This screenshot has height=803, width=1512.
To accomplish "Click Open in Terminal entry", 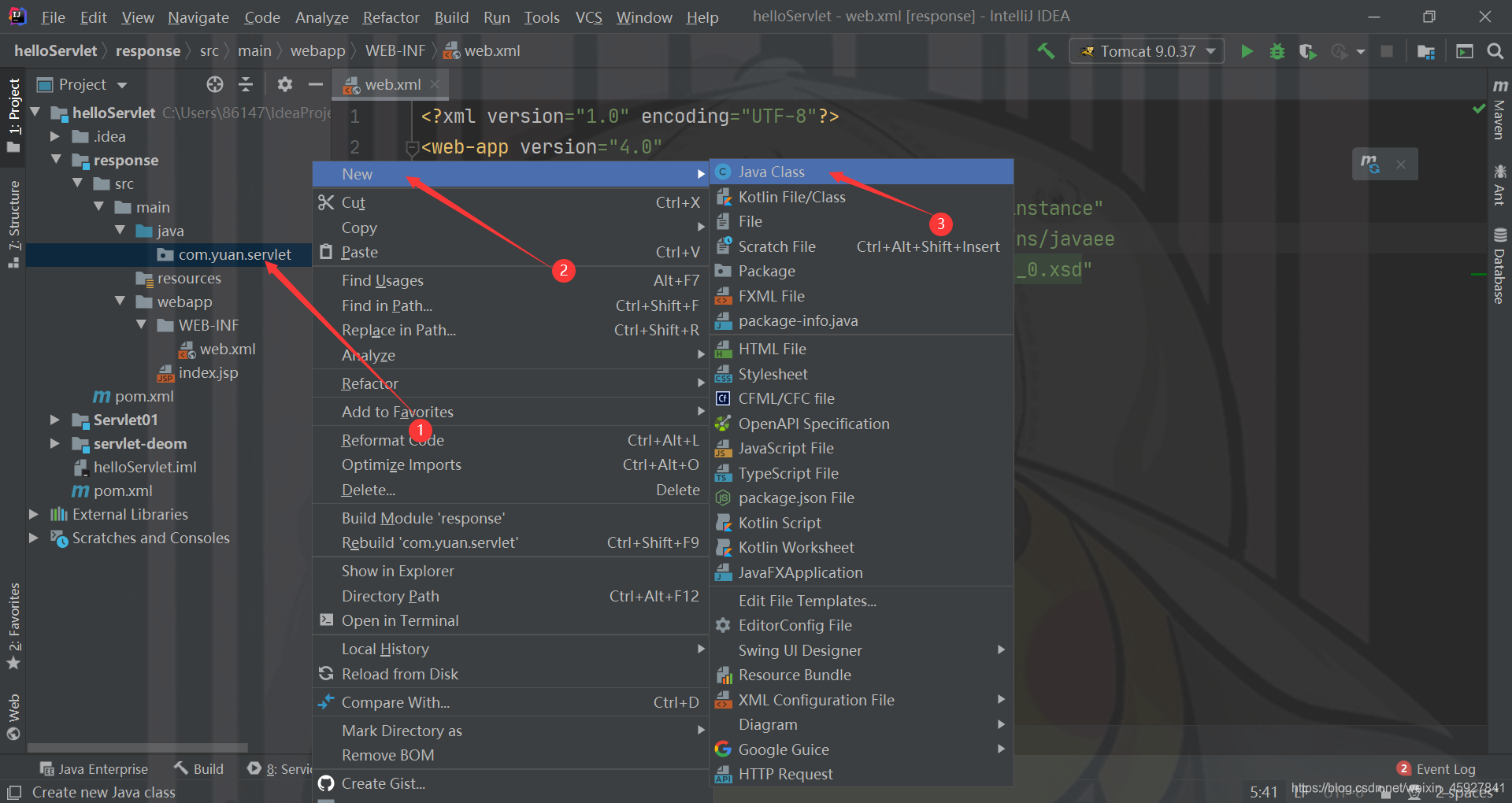I will point(511,620).
